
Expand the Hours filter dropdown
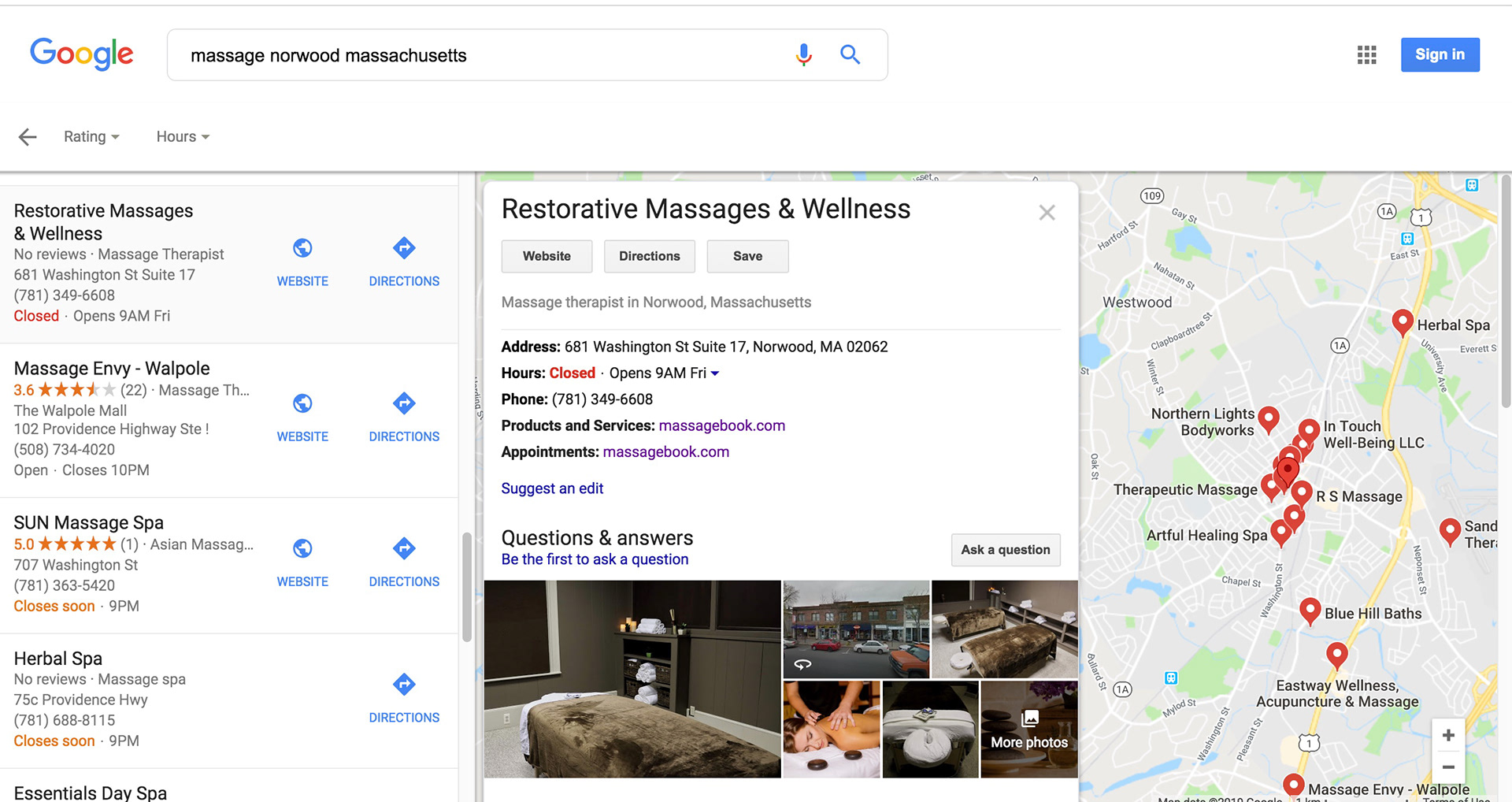[183, 137]
